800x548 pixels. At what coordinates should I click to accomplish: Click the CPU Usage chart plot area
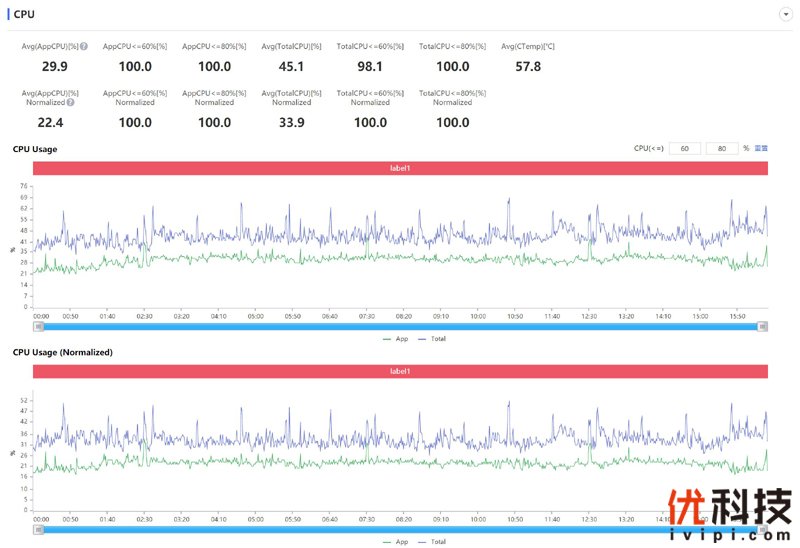[400, 250]
